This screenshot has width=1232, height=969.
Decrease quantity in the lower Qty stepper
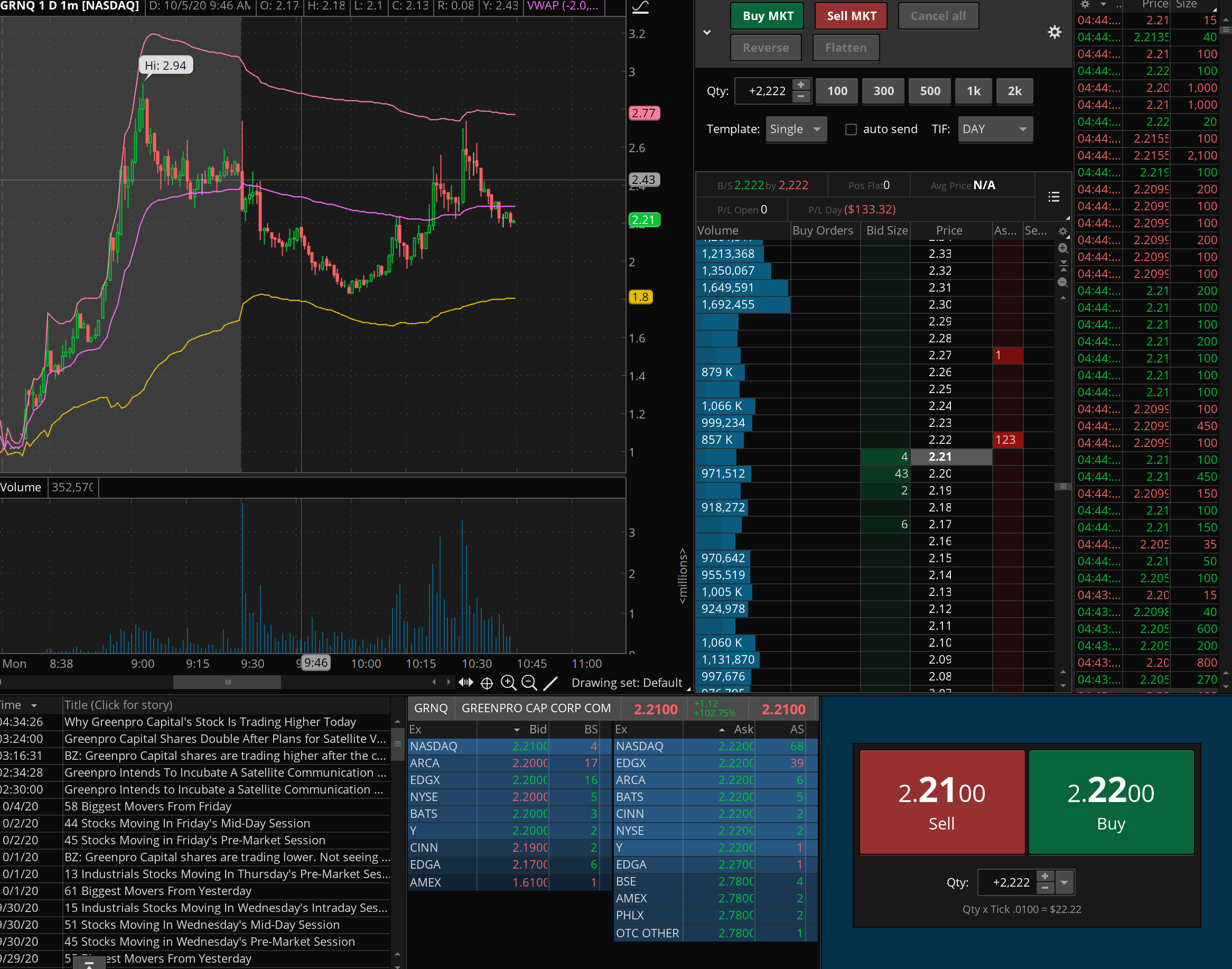1044,888
